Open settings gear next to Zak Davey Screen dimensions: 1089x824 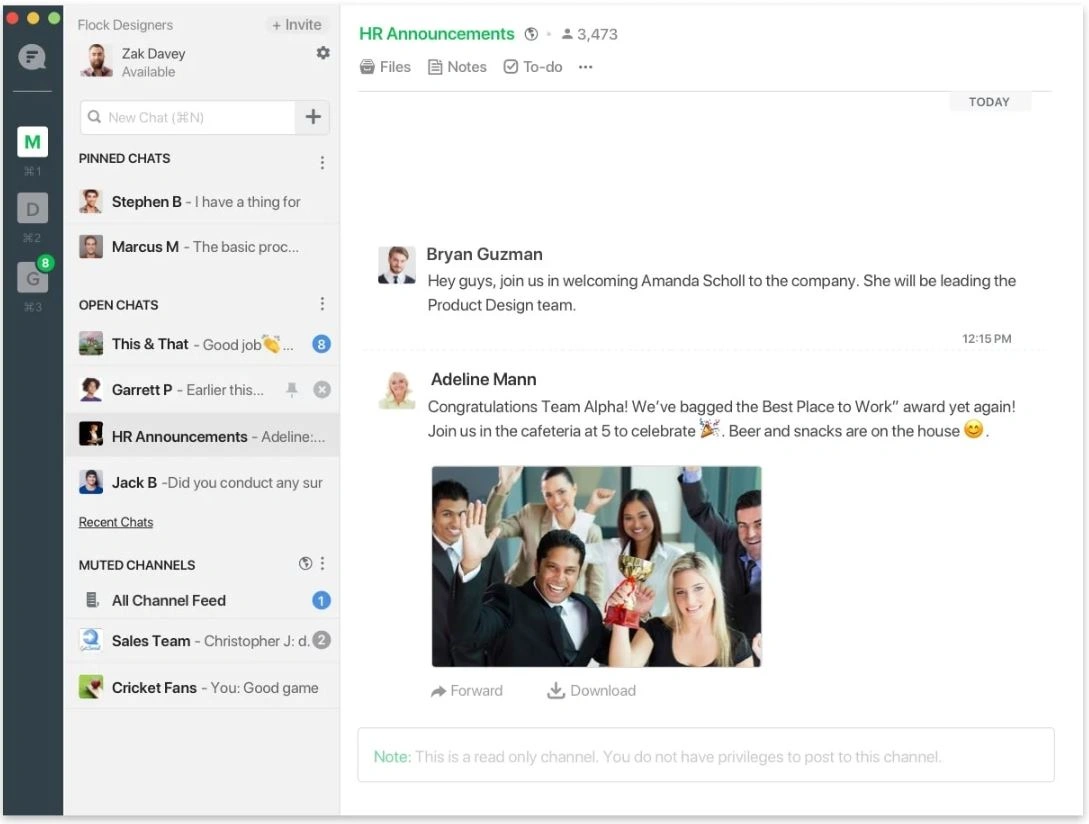pos(323,53)
